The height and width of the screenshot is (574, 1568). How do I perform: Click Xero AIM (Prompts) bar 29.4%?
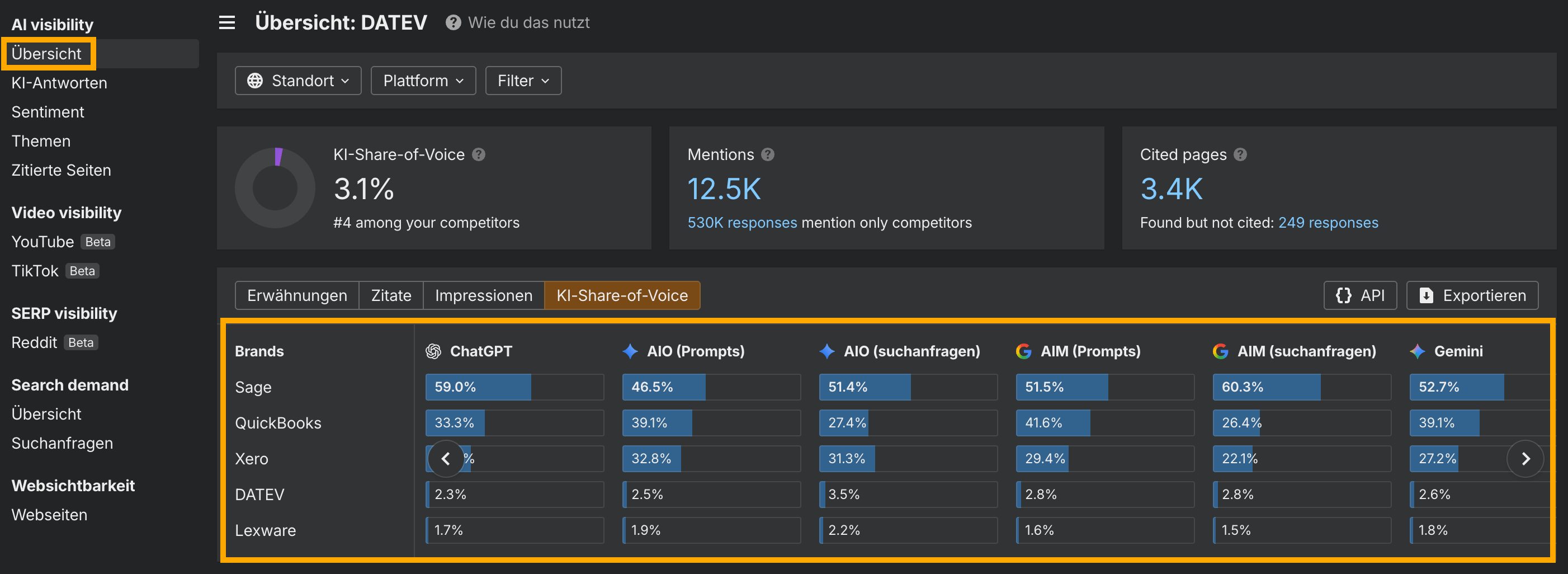click(x=1106, y=459)
